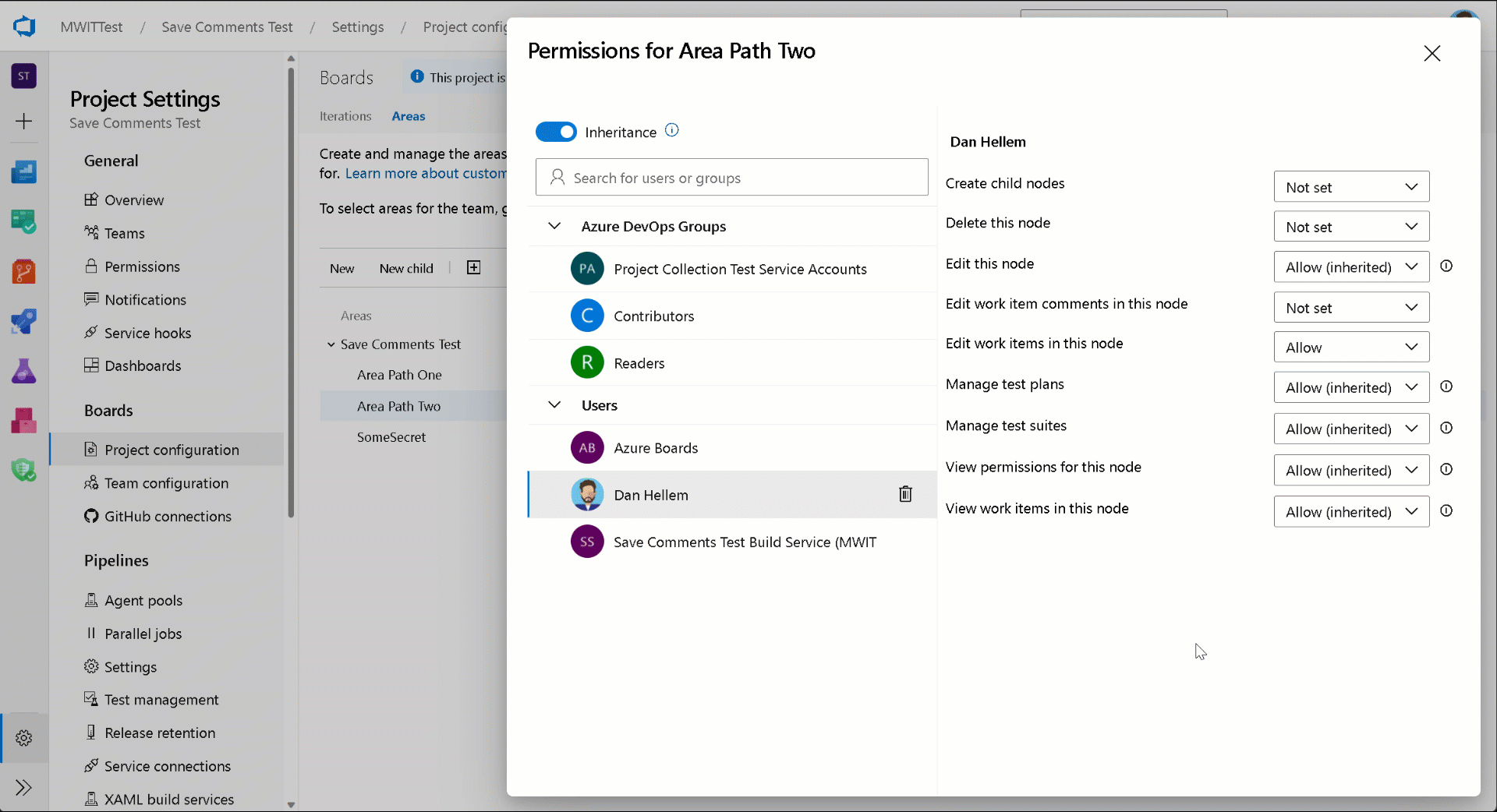Toggle off Inheritance for Area Path Two
Viewport: 1497px width, 812px height.
point(556,132)
